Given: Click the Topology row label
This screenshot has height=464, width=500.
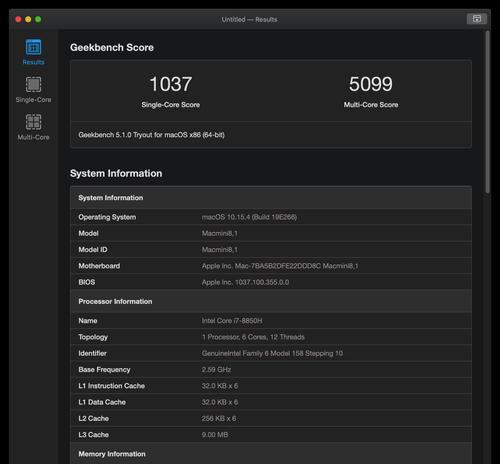Looking at the screenshot, I should coord(93,337).
